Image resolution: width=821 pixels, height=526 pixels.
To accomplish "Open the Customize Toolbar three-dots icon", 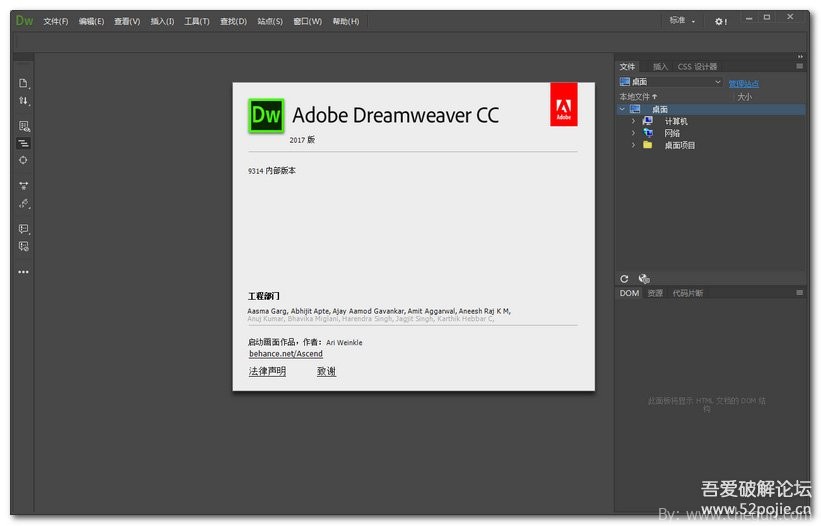I will (24, 272).
